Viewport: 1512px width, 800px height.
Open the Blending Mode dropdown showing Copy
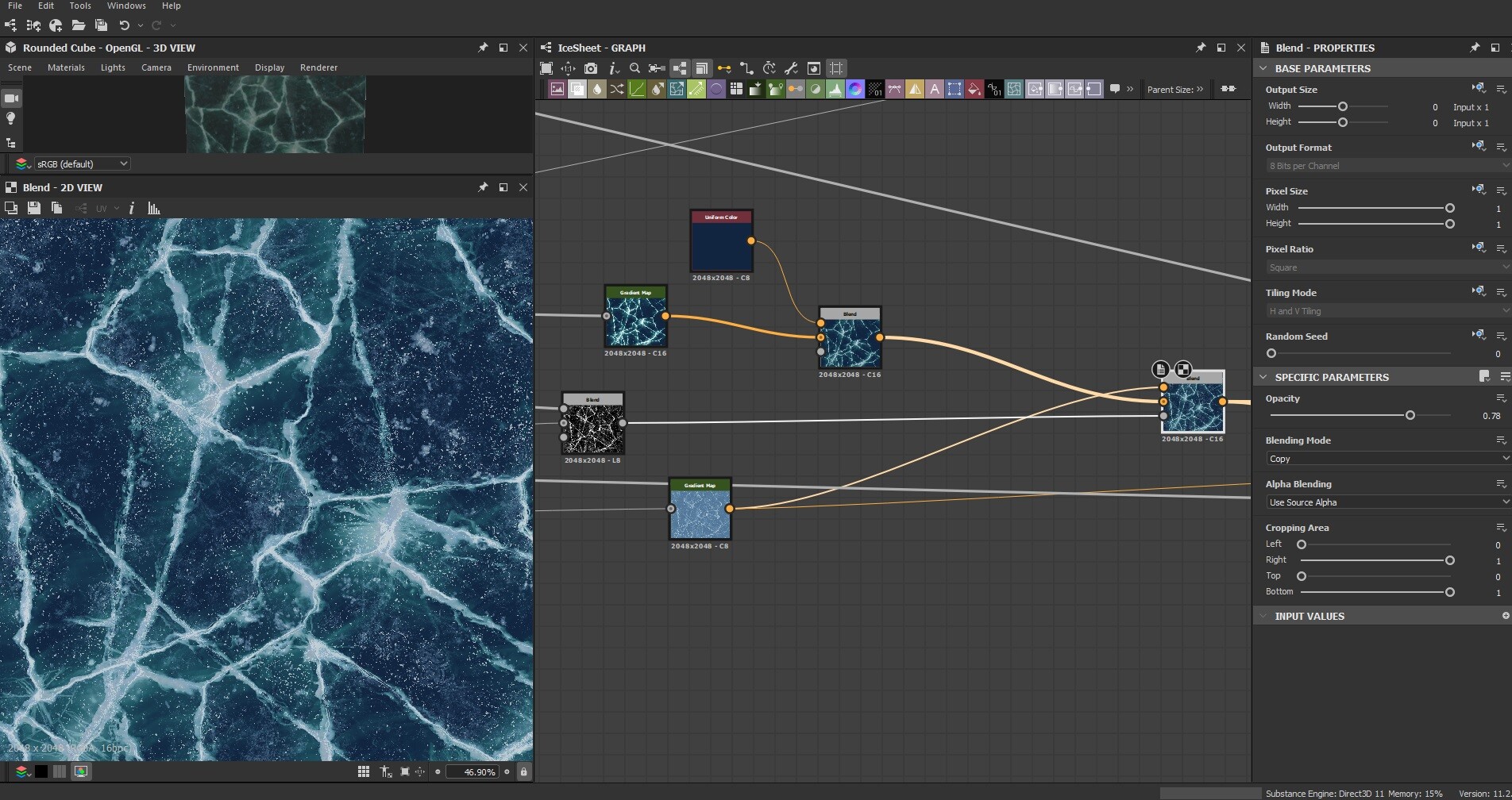pyautogui.click(x=1387, y=459)
